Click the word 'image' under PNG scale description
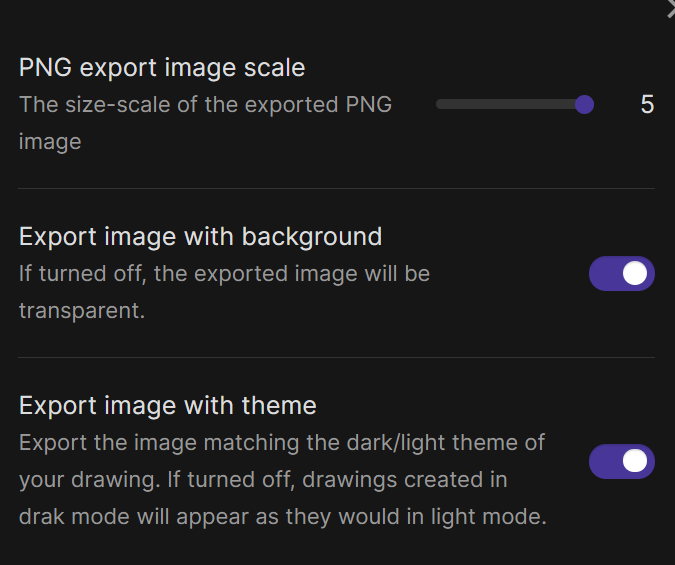675x565 pixels. 50,143
